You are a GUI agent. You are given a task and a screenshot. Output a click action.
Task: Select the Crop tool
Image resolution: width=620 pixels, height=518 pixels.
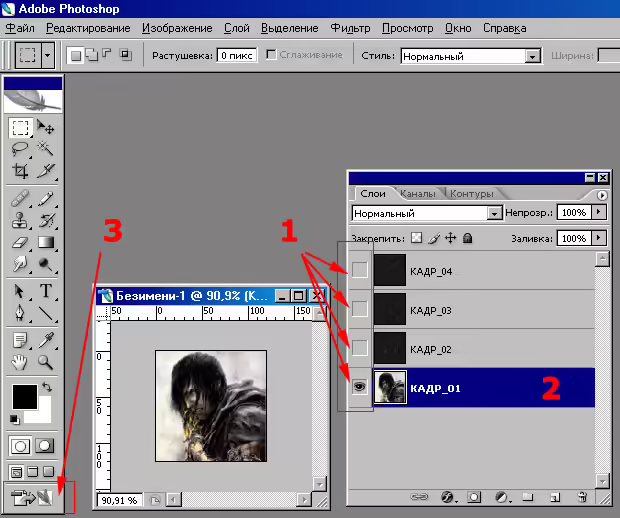[20, 170]
